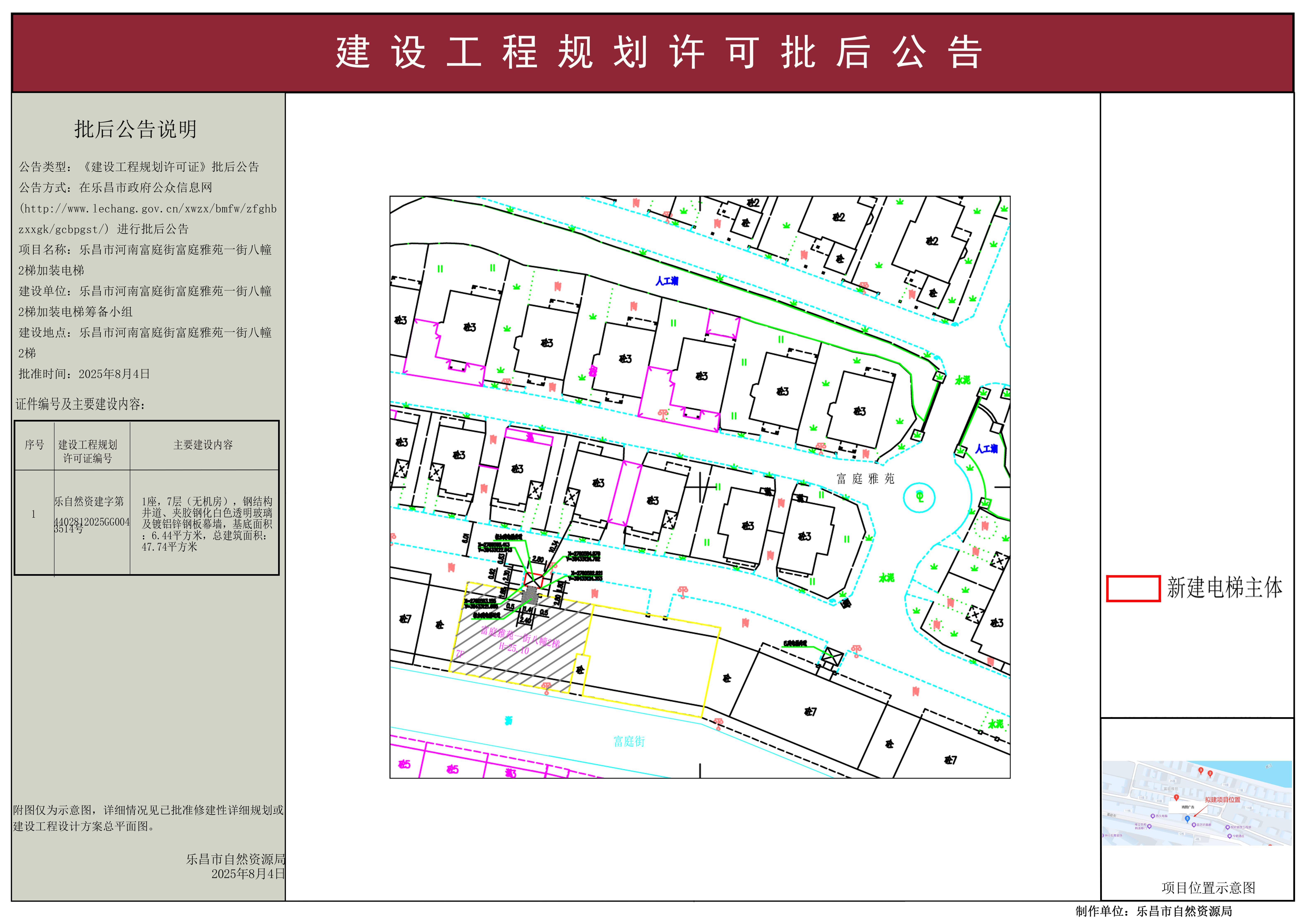Click the signature 乐昌市自然资源局 above the date
The width and height of the screenshot is (1306, 924).
[236, 859]
